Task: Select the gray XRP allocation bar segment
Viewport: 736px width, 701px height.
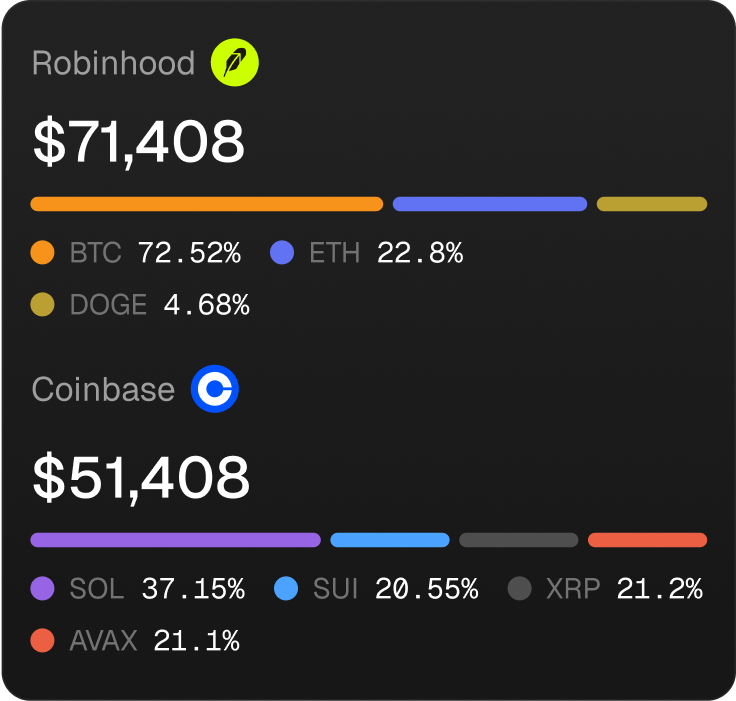Action: click(518, 540)
